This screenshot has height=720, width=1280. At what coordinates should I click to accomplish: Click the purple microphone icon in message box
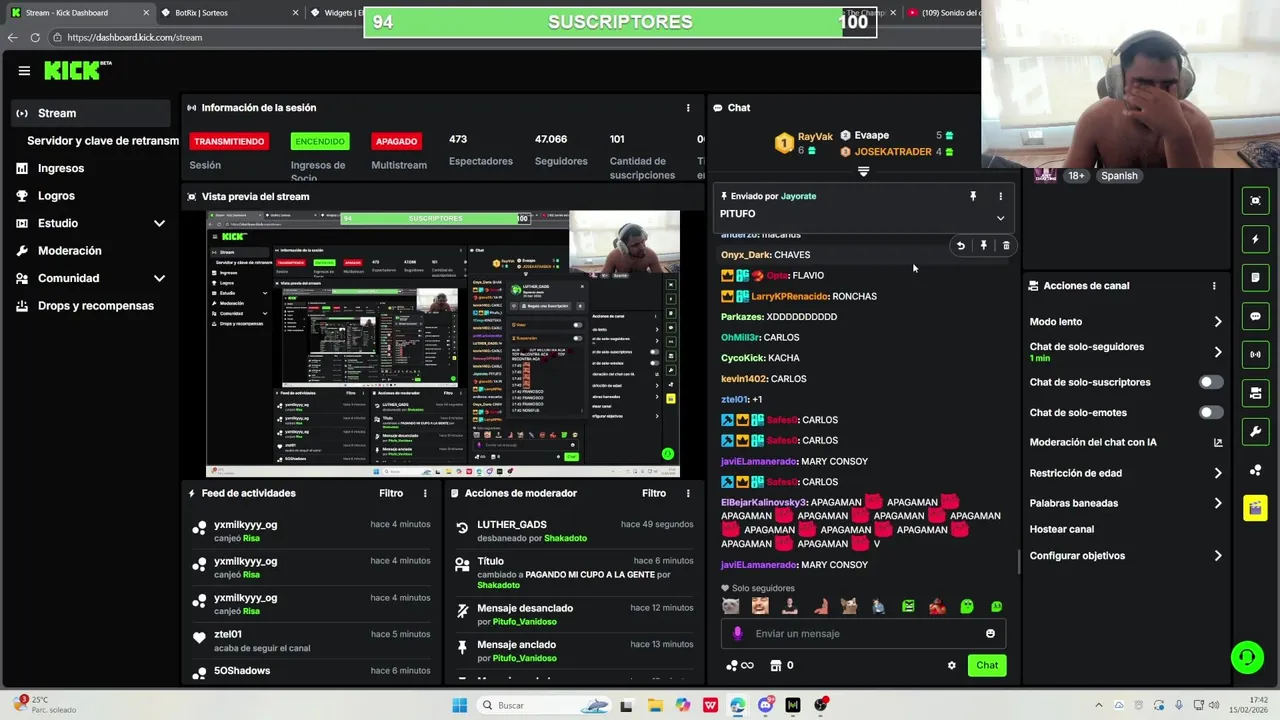[x=738, y=633]
